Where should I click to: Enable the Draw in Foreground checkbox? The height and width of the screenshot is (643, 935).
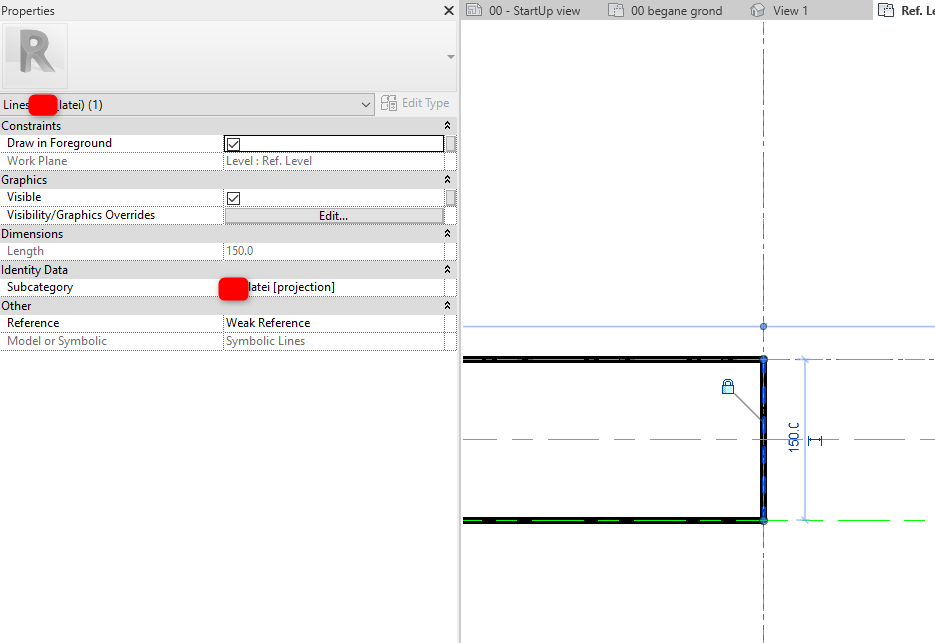tap(233, 143)
